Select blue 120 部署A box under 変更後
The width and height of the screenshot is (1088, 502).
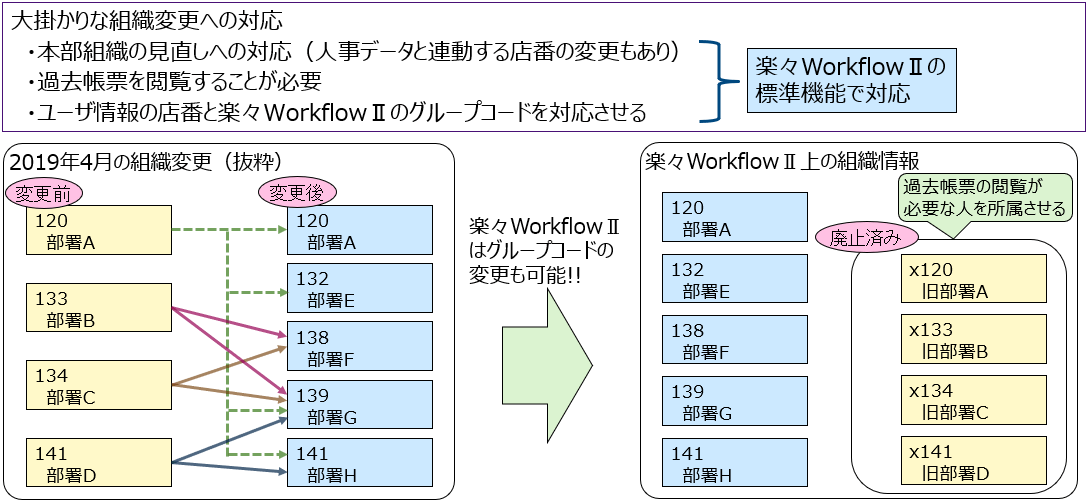tap(360, 229)
